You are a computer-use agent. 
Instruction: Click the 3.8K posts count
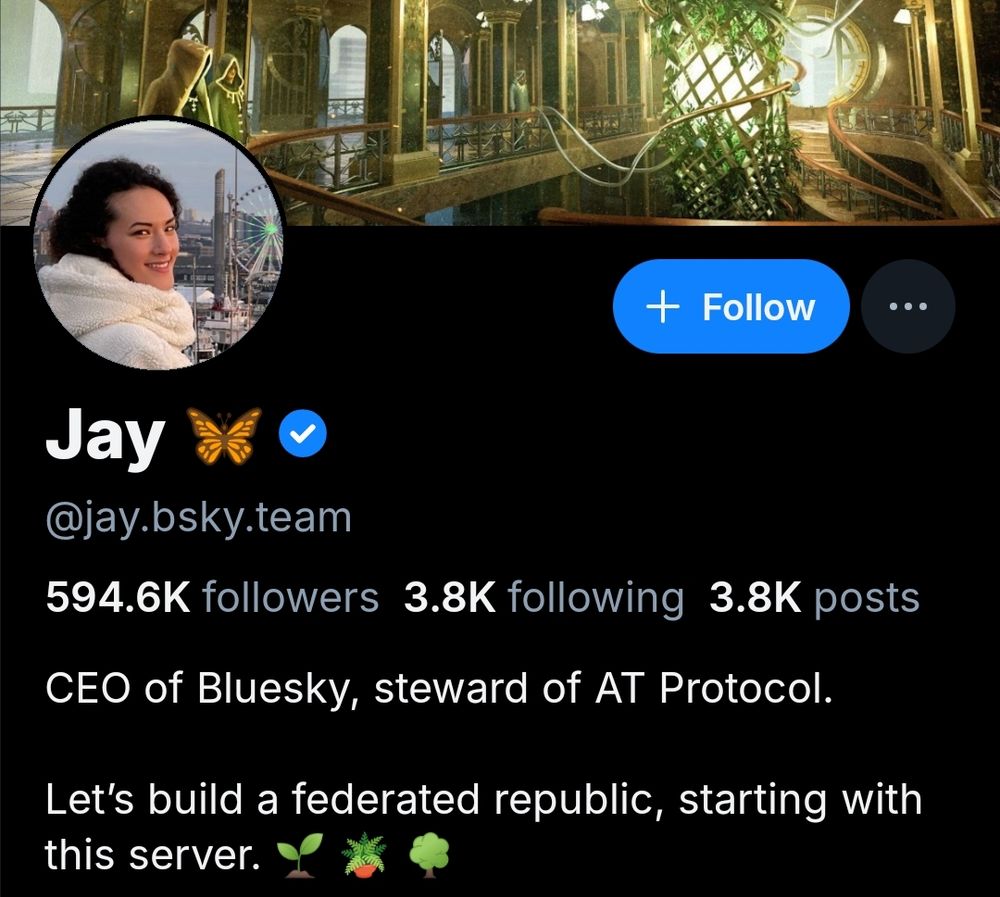(814, 598)
